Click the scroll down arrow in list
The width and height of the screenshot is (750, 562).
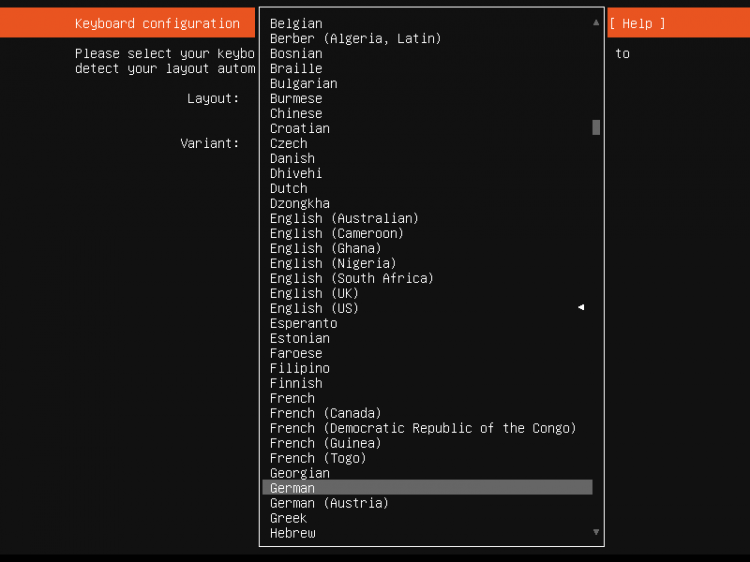[596, 532]
